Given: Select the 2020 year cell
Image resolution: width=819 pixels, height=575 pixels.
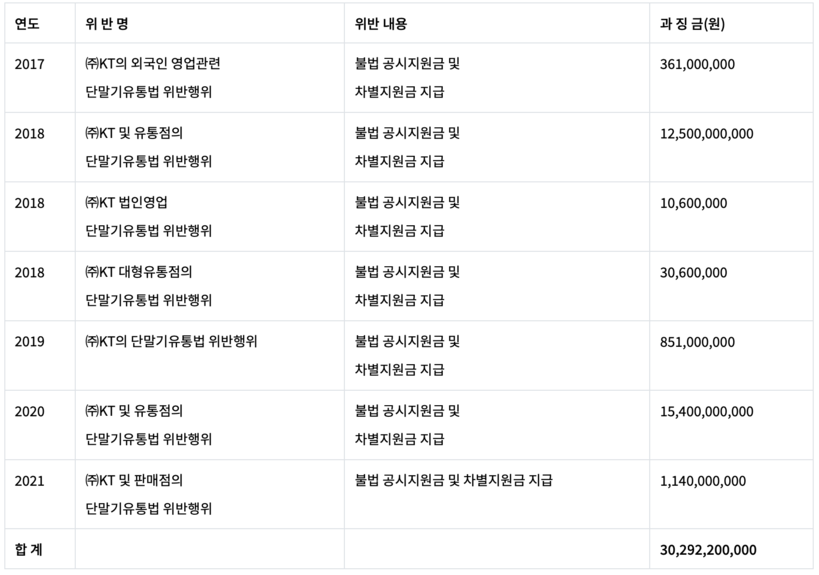Looking at the screenshot, I should [30, 411].
